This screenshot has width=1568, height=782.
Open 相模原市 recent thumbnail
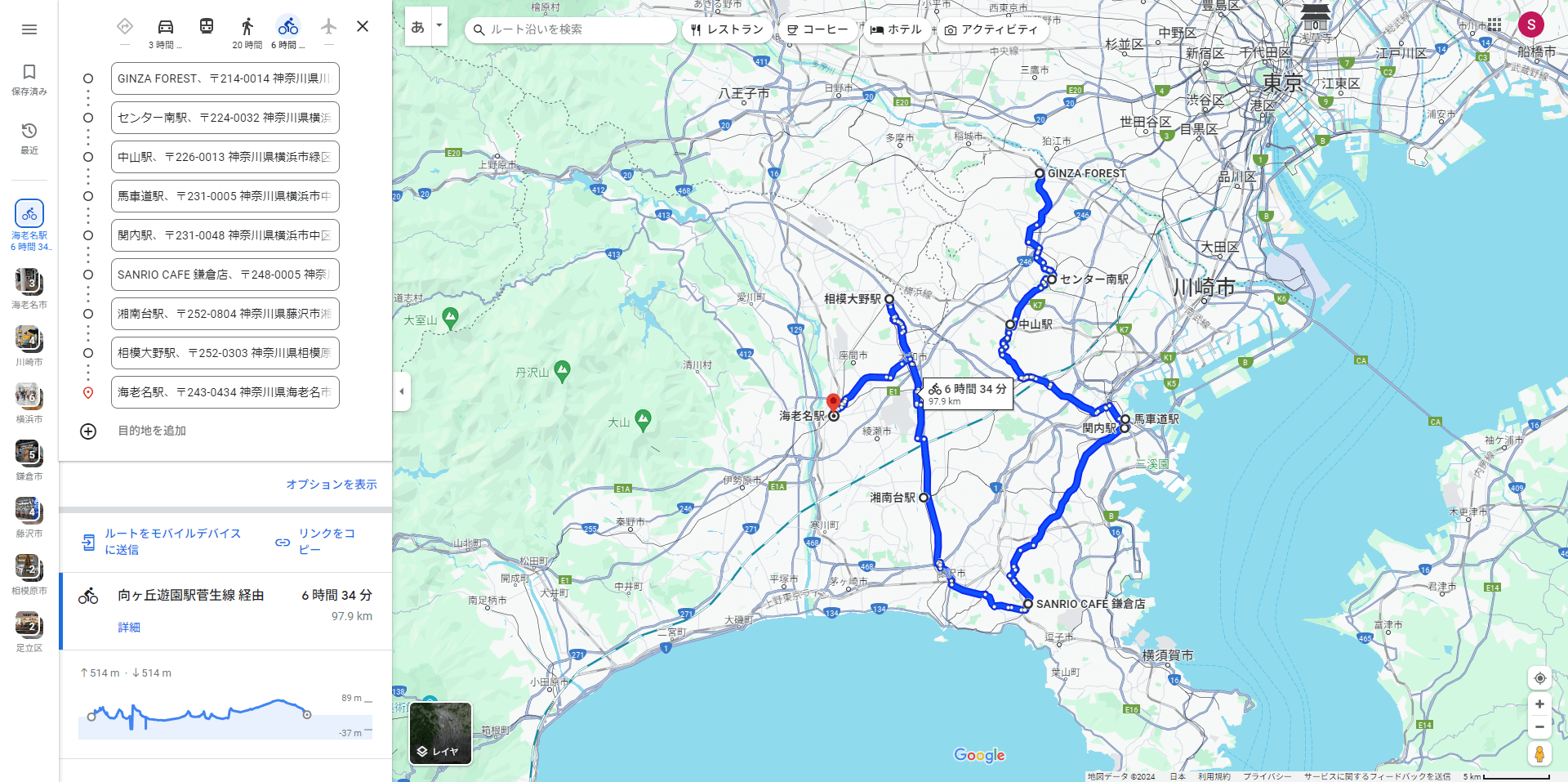coord(29,574)
